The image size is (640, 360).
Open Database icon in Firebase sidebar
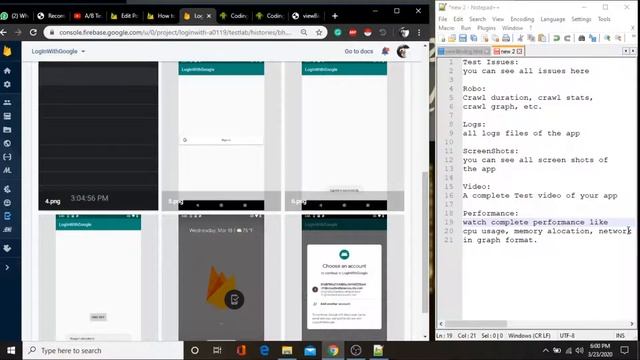7,116
